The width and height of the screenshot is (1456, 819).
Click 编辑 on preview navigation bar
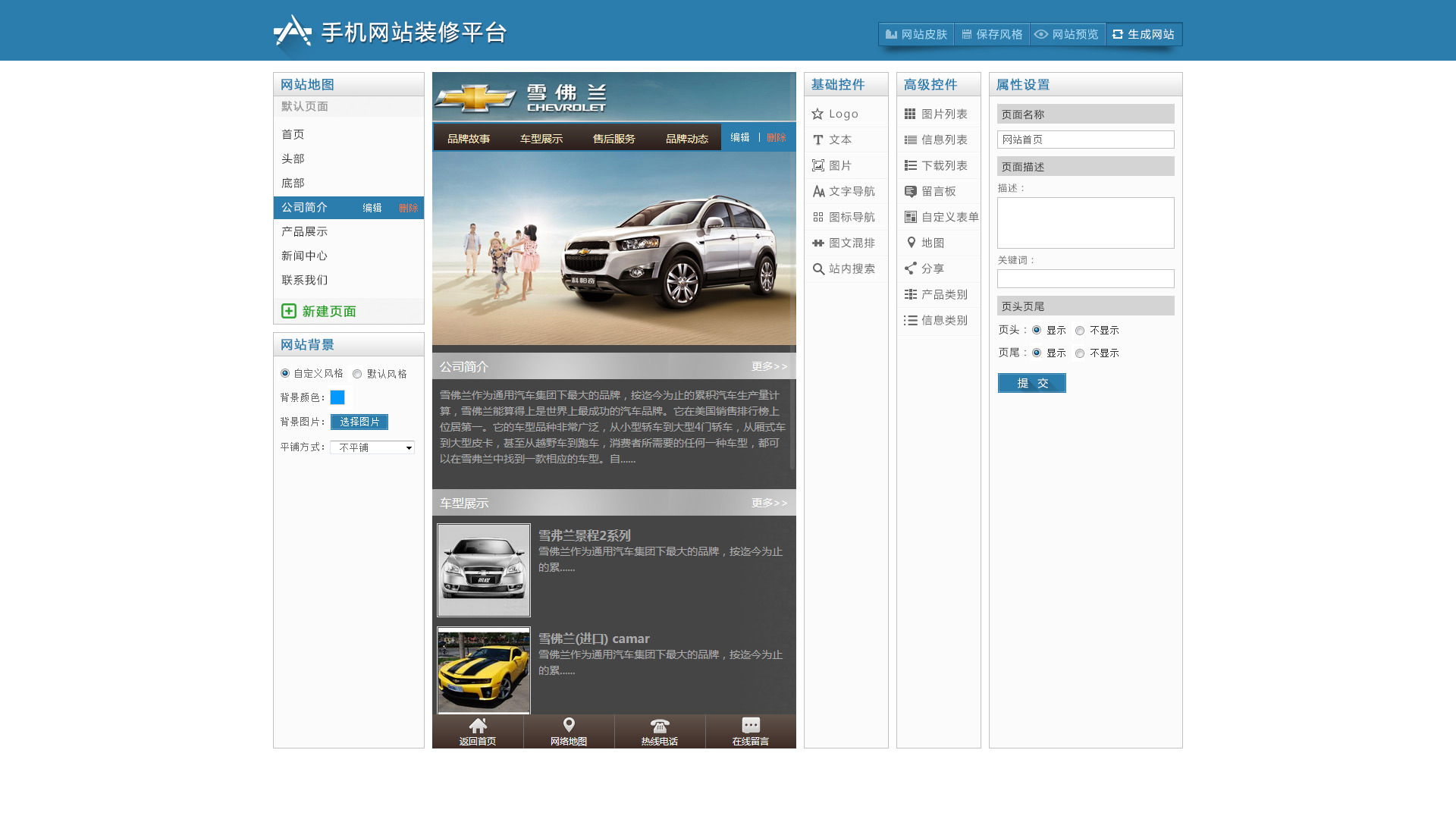[x=740, y=137]
